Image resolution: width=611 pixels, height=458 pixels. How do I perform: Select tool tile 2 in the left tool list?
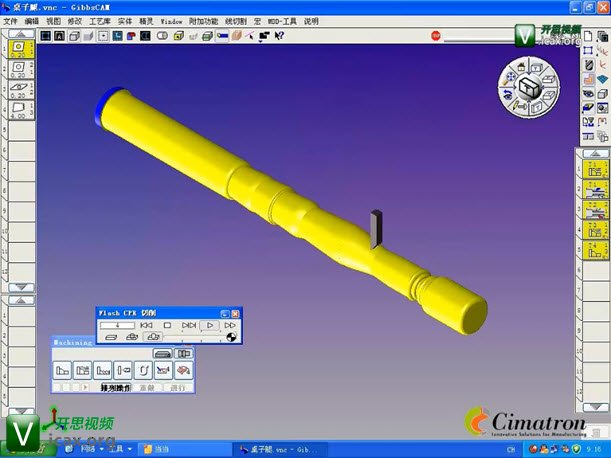click(x=21, y=69)
